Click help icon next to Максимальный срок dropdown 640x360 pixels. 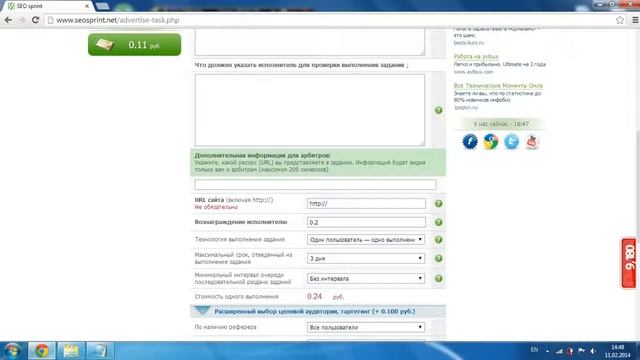coord(438,258)
